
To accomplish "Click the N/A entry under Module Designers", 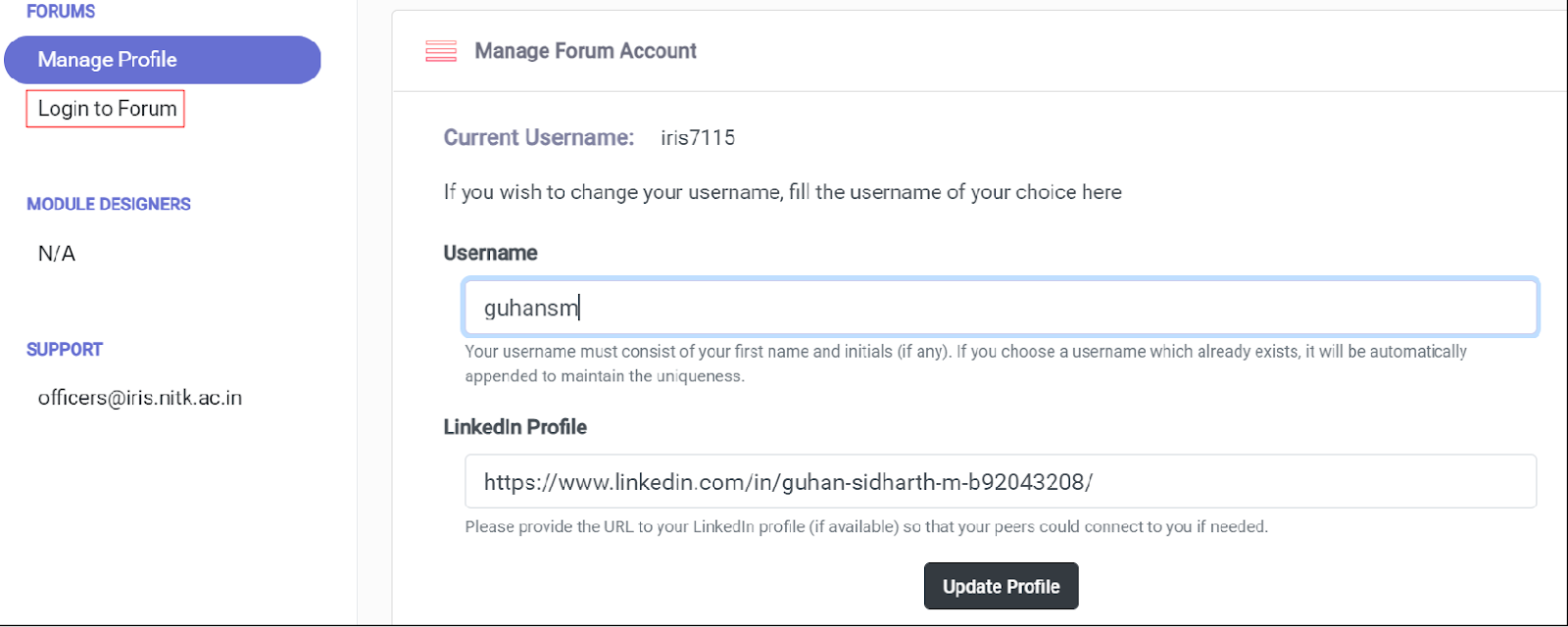I will click(x=57, y=254).
